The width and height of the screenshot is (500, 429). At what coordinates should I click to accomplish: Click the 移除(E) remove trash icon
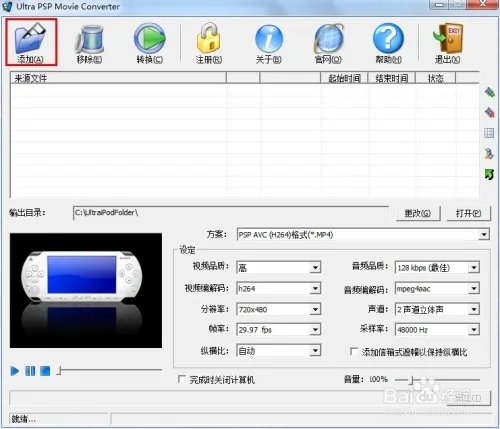click(x=89, y=39)
